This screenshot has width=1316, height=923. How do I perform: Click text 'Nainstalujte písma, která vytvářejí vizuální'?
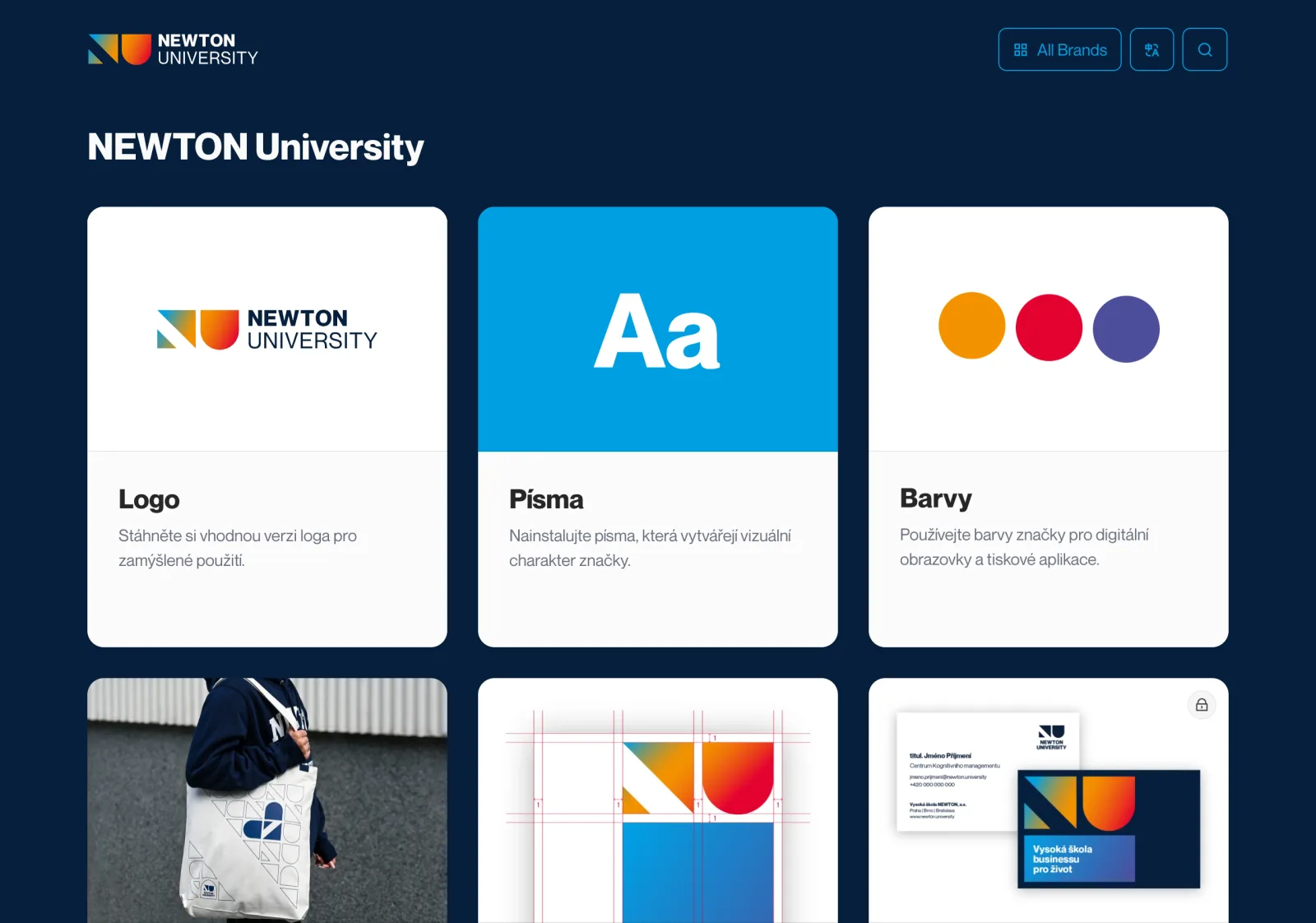[650, 536]
